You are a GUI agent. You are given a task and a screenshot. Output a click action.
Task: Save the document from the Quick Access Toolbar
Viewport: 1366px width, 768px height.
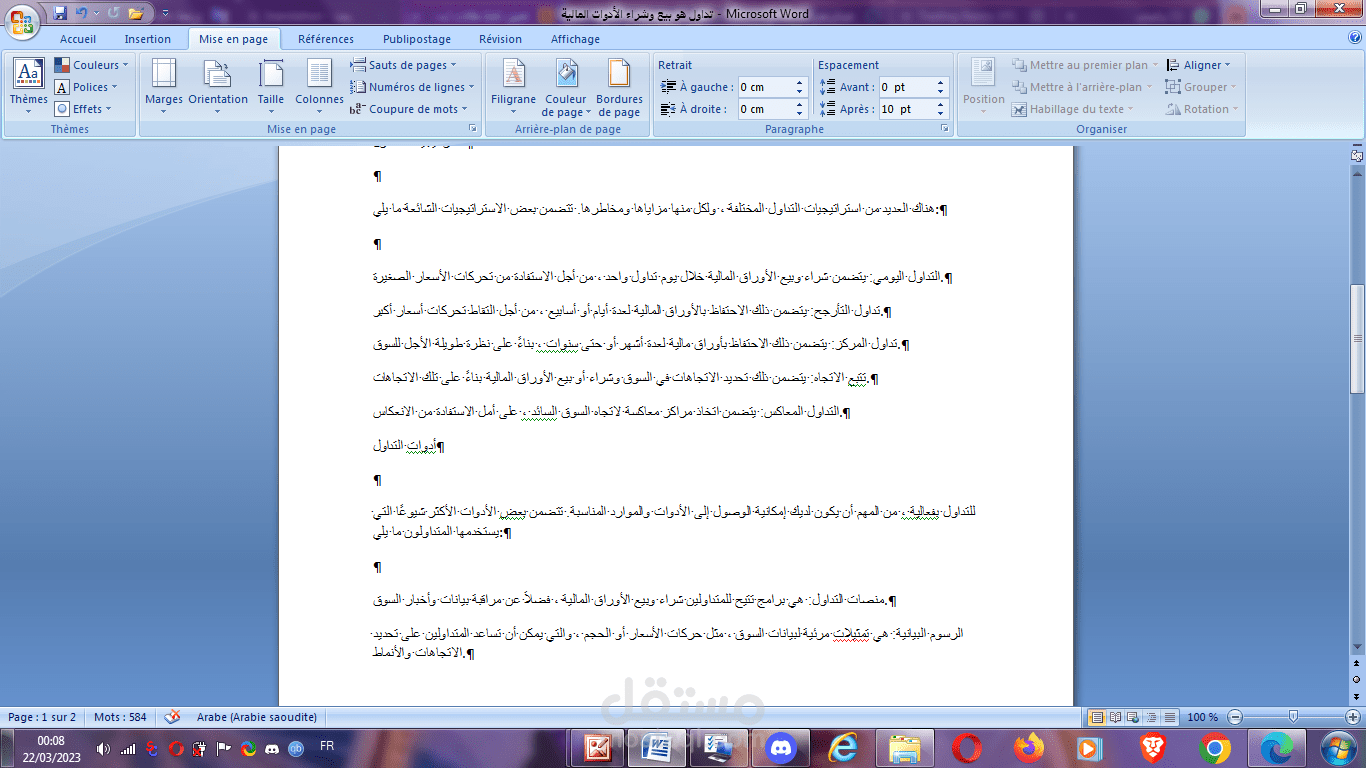tap(60, 14)
